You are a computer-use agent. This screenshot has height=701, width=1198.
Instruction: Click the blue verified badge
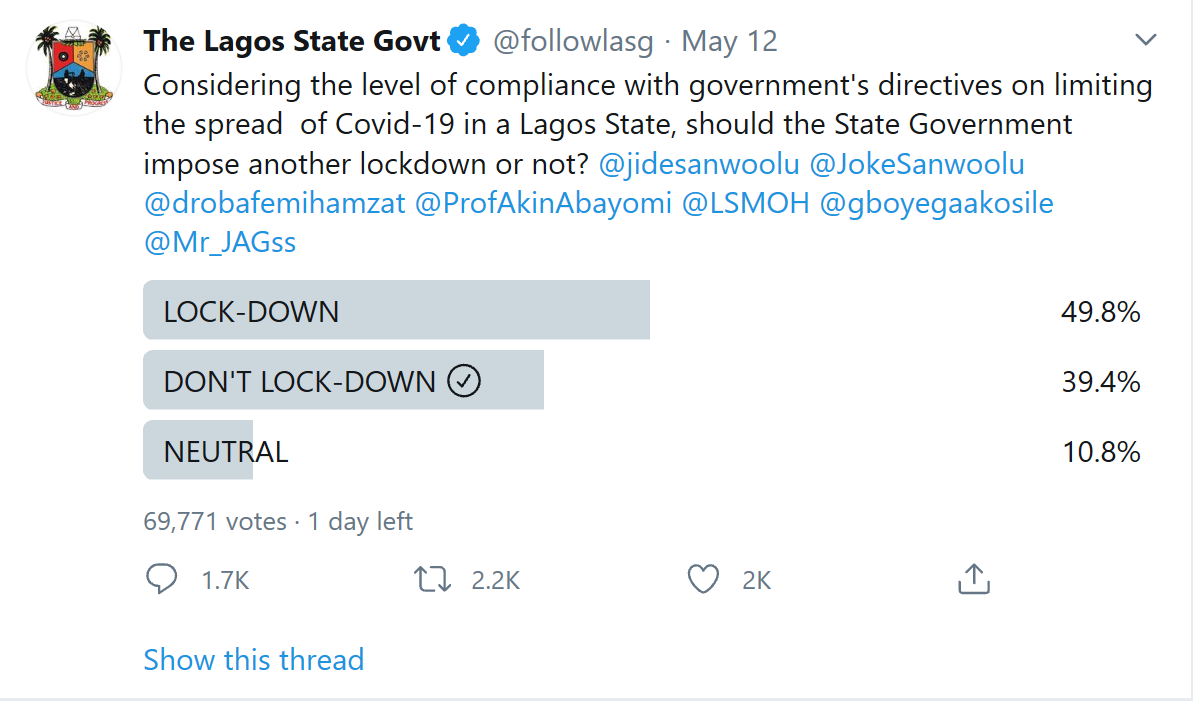tap(463, 42)
